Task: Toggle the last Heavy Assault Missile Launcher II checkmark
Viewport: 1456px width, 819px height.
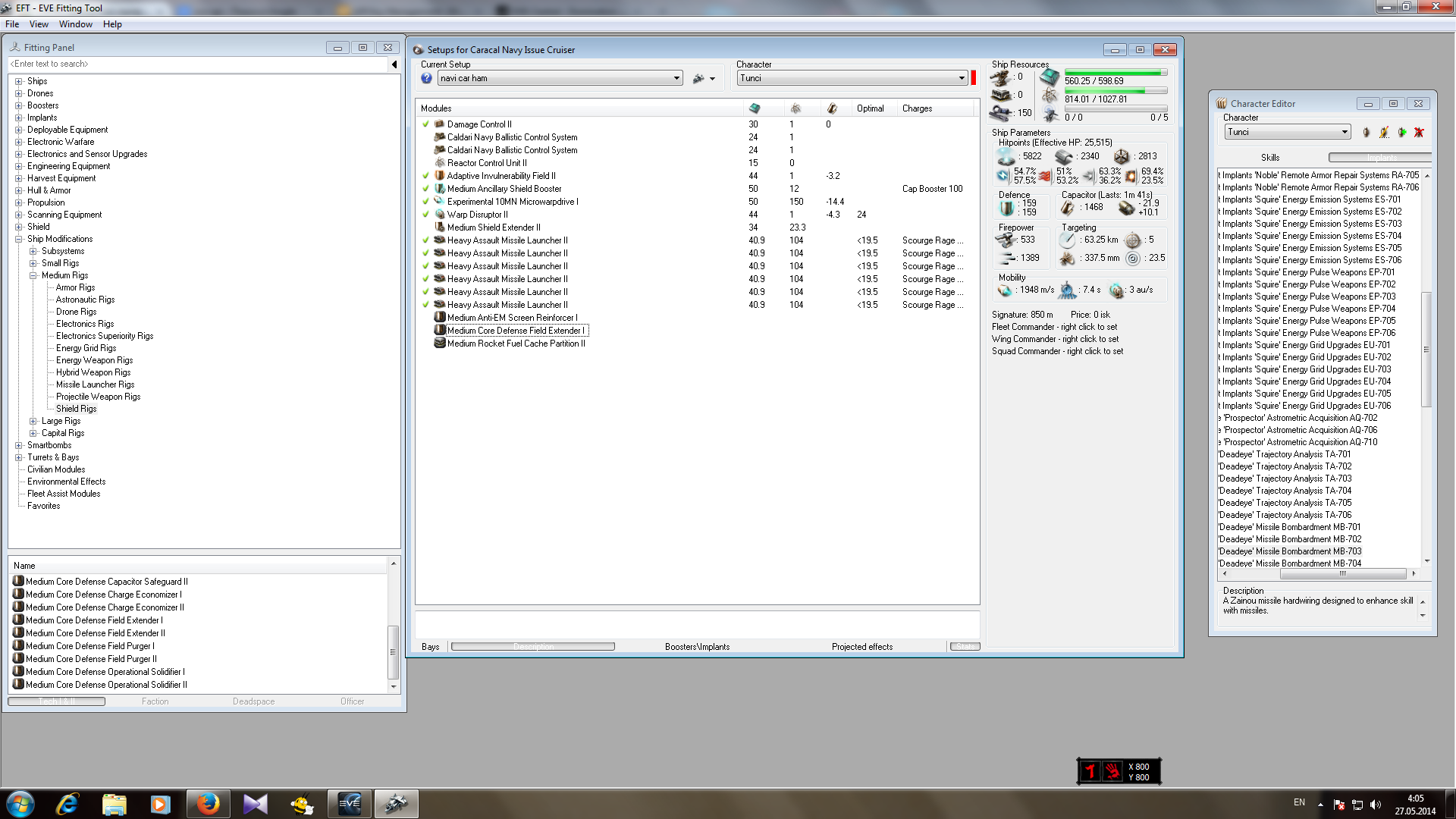Action: tap(425, 305)
